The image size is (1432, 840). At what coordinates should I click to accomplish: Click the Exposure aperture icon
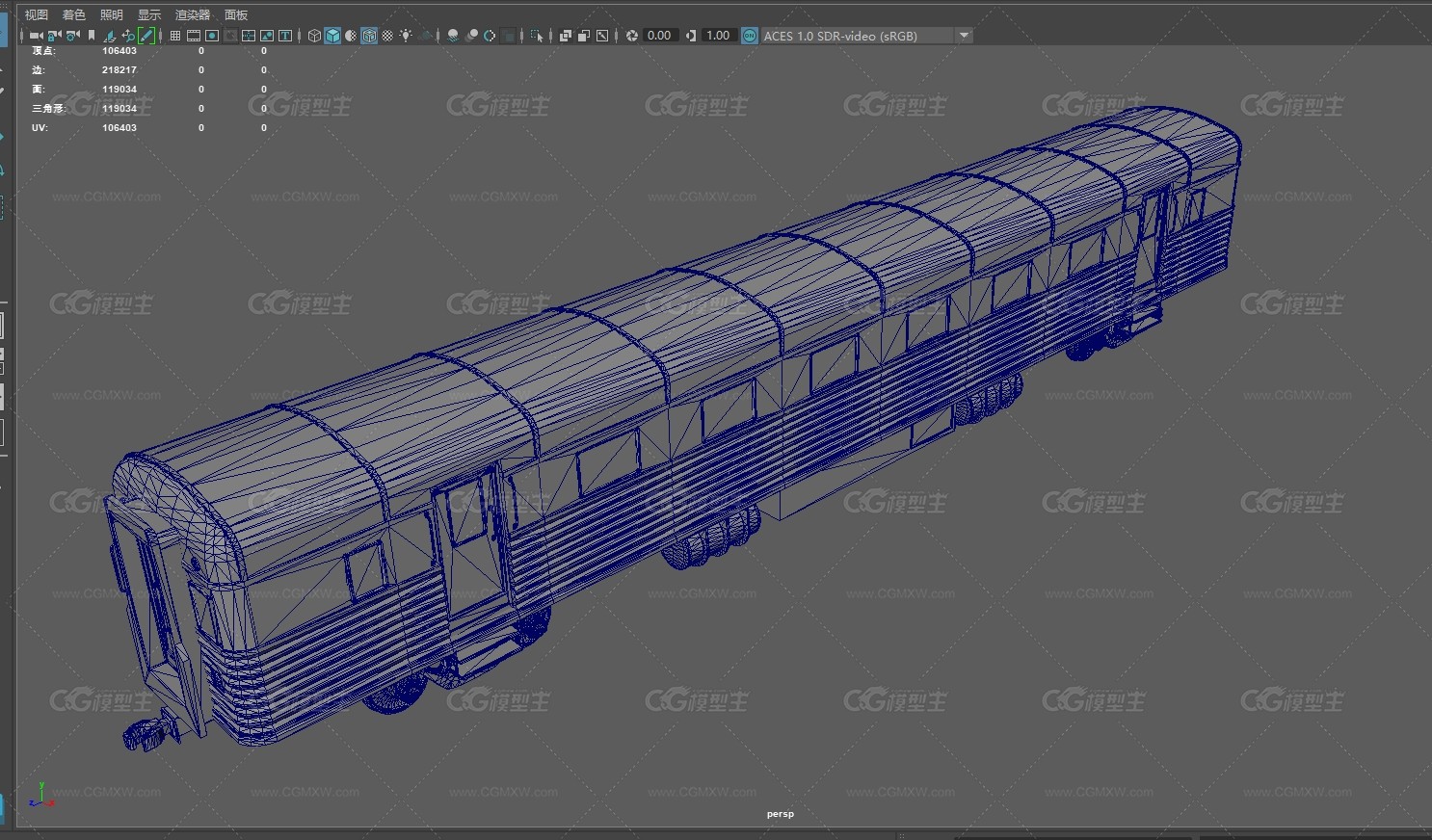tap(632, 36)
